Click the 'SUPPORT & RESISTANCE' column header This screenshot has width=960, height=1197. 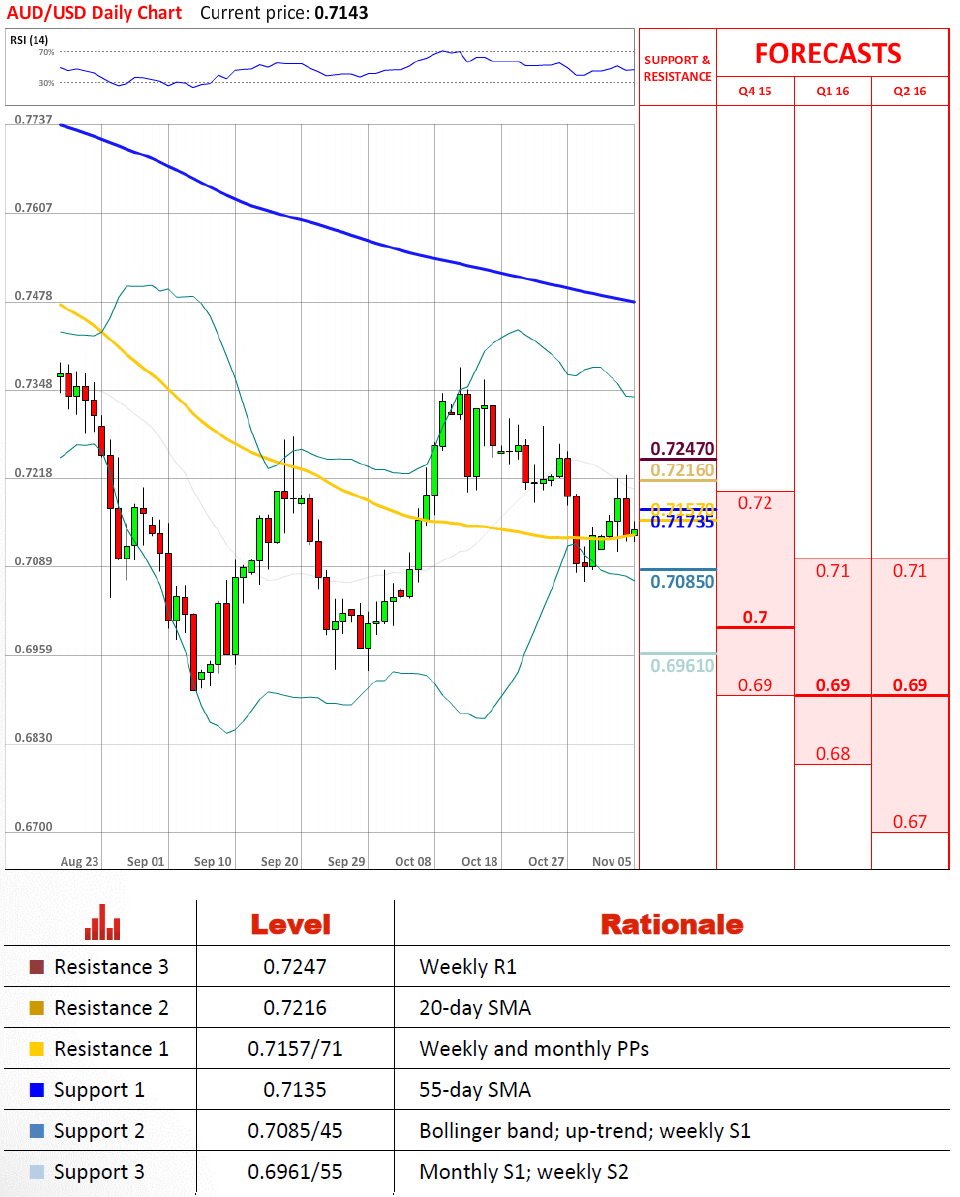(x=677, y=68)
